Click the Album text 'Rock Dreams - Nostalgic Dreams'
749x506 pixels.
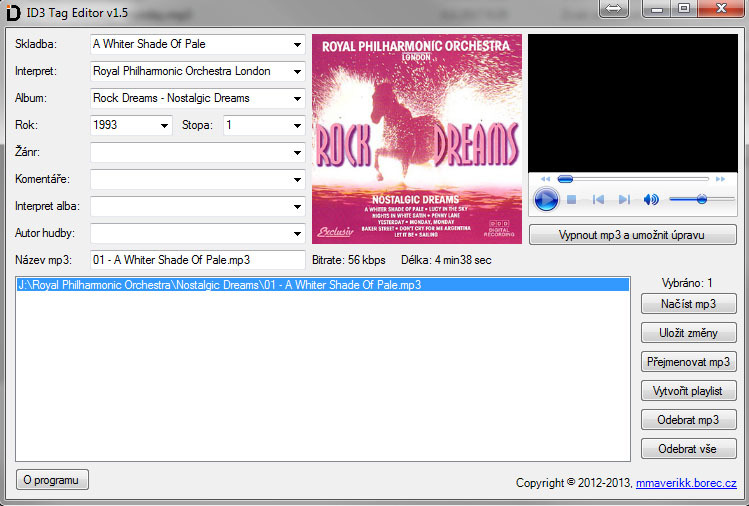tap(171, 98)
